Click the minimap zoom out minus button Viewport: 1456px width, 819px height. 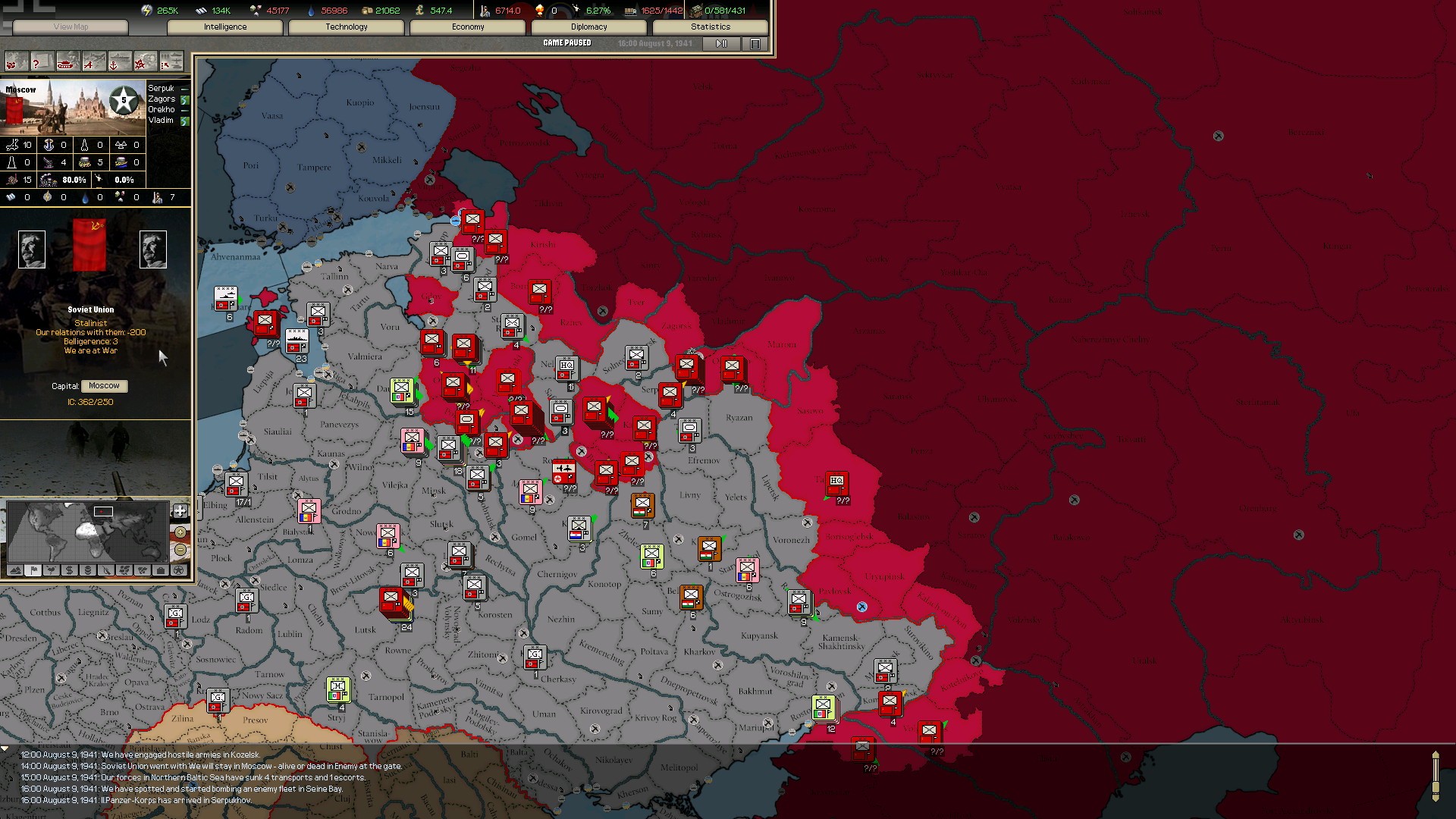point(180,550)
